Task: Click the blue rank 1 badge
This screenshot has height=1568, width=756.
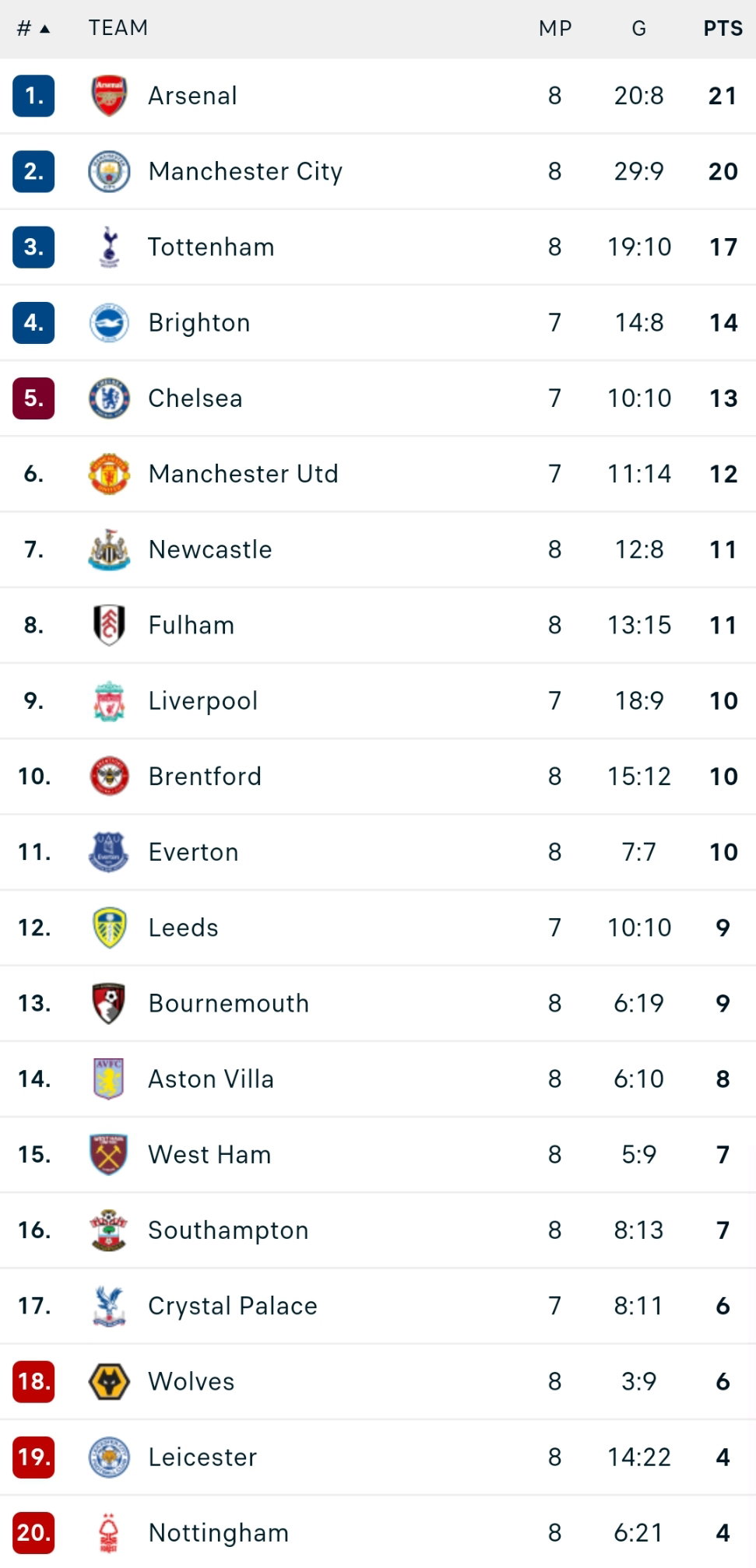Action: coord(33,96)
